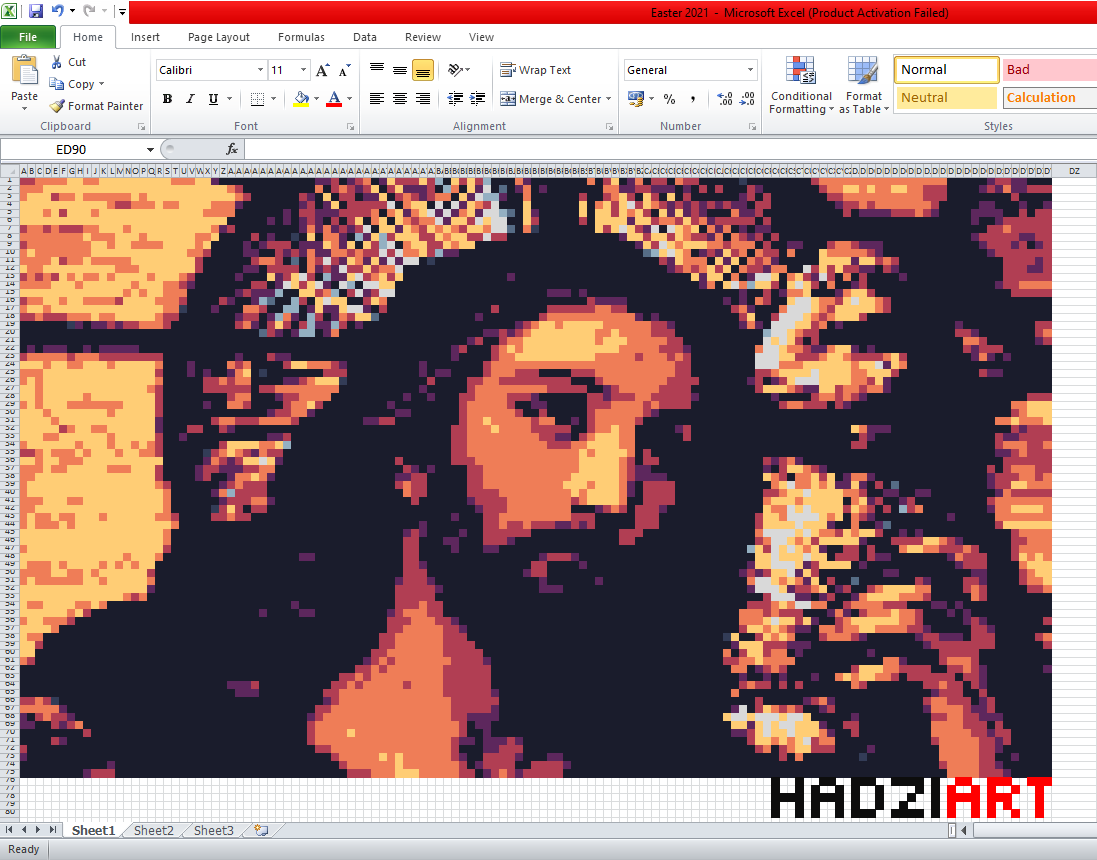
Task: Open the Name Box dropdown arrow
Action: pyautogui.click(x=150, y=149)
